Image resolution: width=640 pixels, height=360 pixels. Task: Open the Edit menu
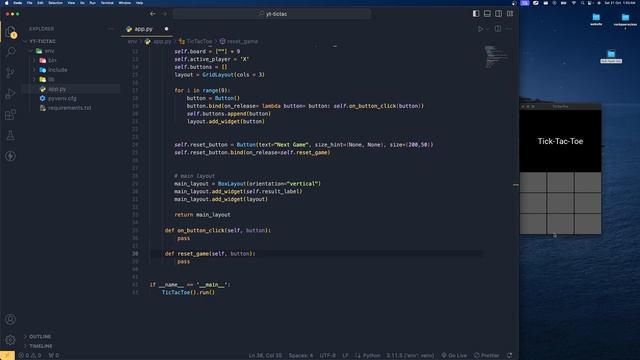click(x=40, y=3)
